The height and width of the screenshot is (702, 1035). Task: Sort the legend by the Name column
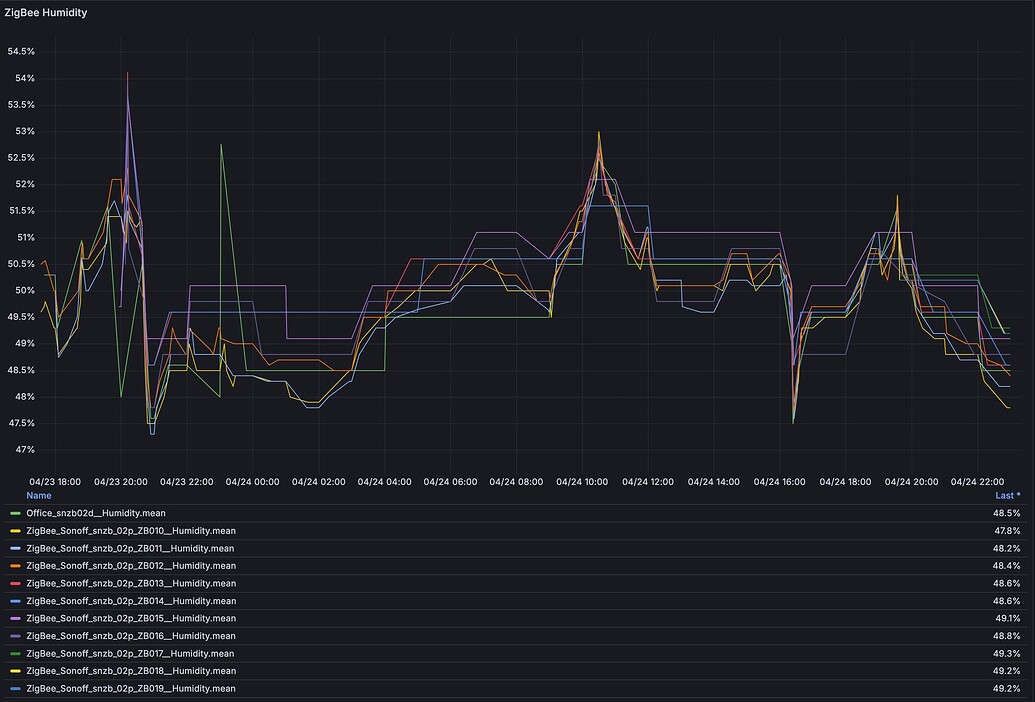38,495
